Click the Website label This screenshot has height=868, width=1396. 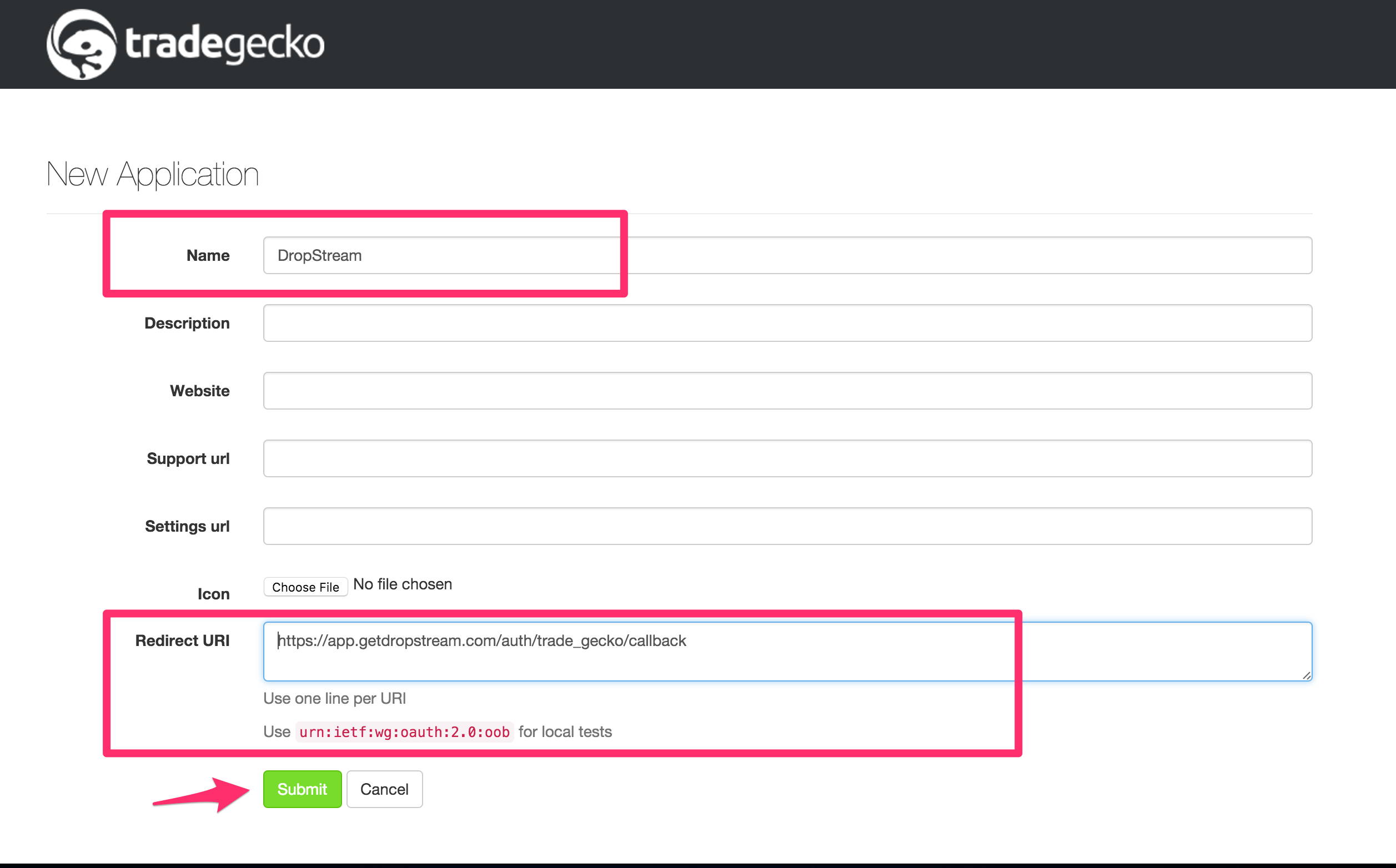[x=200, y=391]
